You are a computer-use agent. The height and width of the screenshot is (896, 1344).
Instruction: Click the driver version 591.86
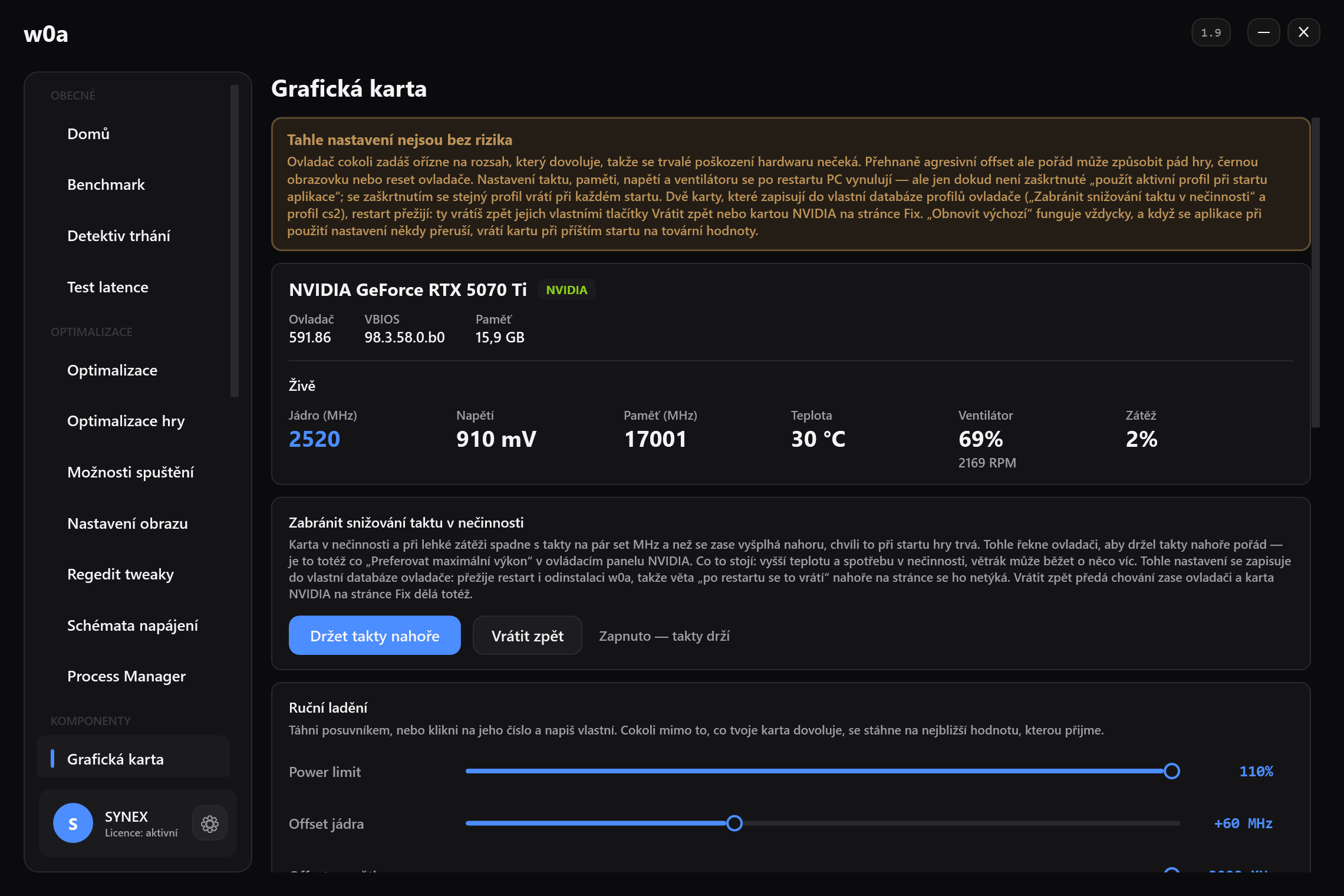click(310, 337)
